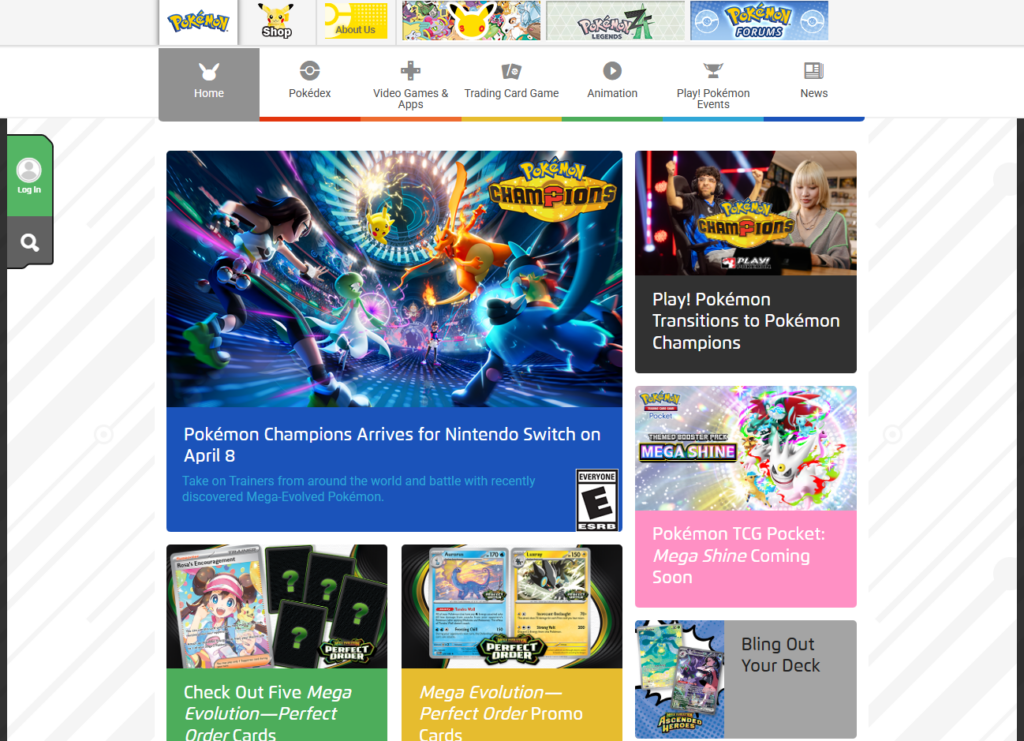The height and width of the screenshot is (741, 1024).
Task: Open the Home tab
Action: coord(209,83)
